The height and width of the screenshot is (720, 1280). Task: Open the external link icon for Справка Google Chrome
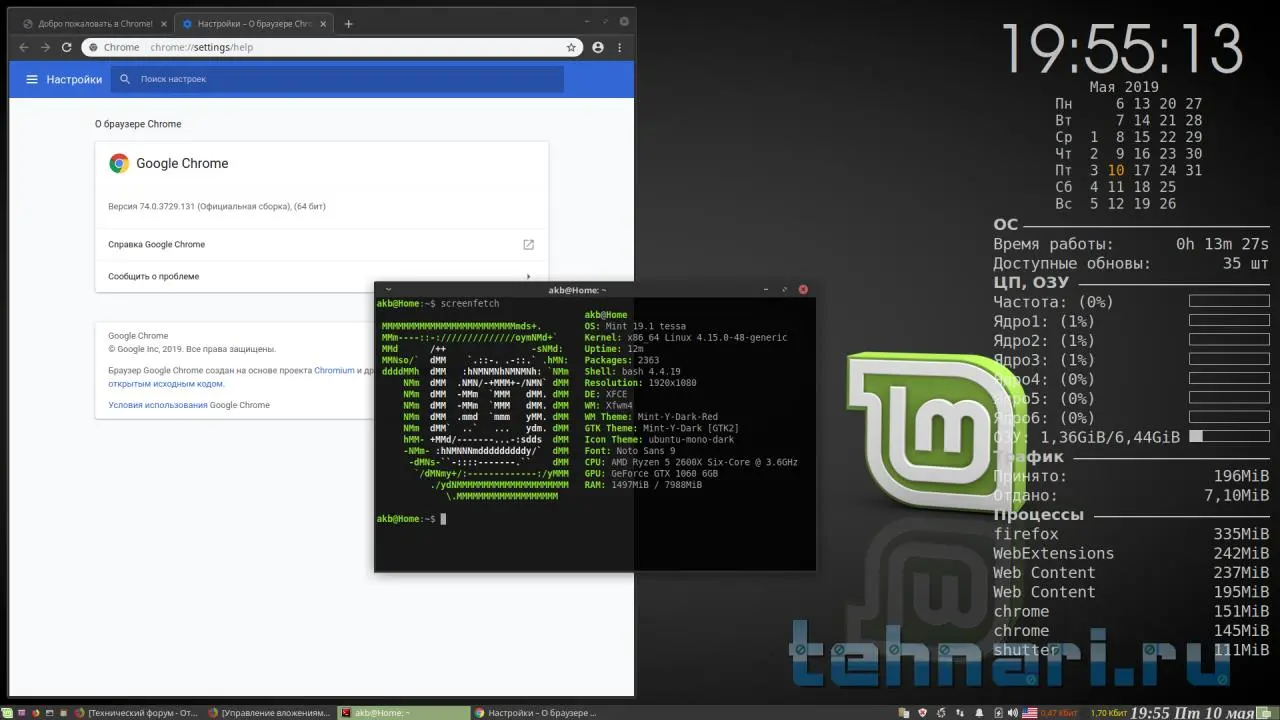(x=529, y=244)
